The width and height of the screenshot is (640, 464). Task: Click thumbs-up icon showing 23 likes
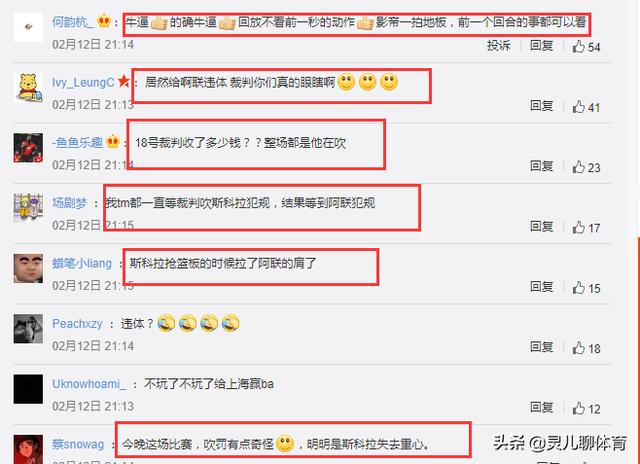pos(578,167)
